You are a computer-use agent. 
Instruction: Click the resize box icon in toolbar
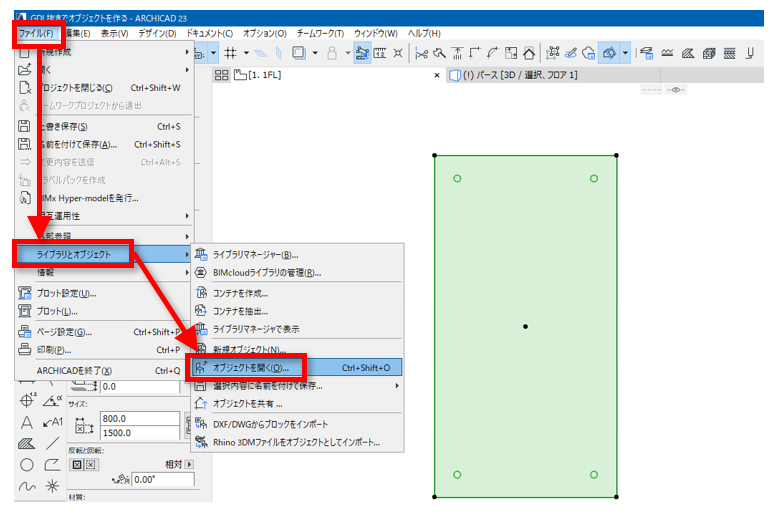pyautogui.click(x=511, y=53)
